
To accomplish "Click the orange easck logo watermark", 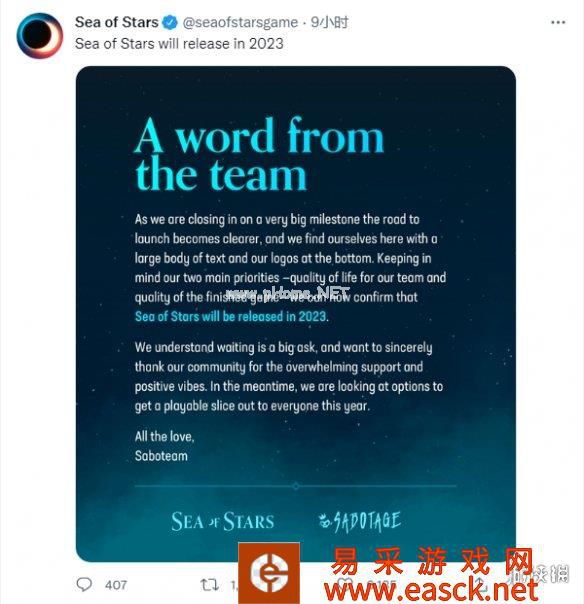I will (x=269, y=572).
